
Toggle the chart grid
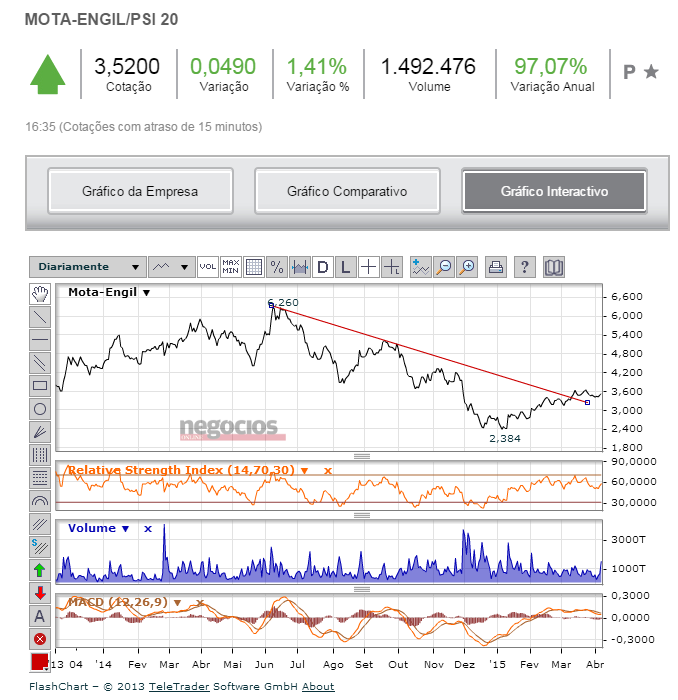pyautogui.click(x=254, y=267)
